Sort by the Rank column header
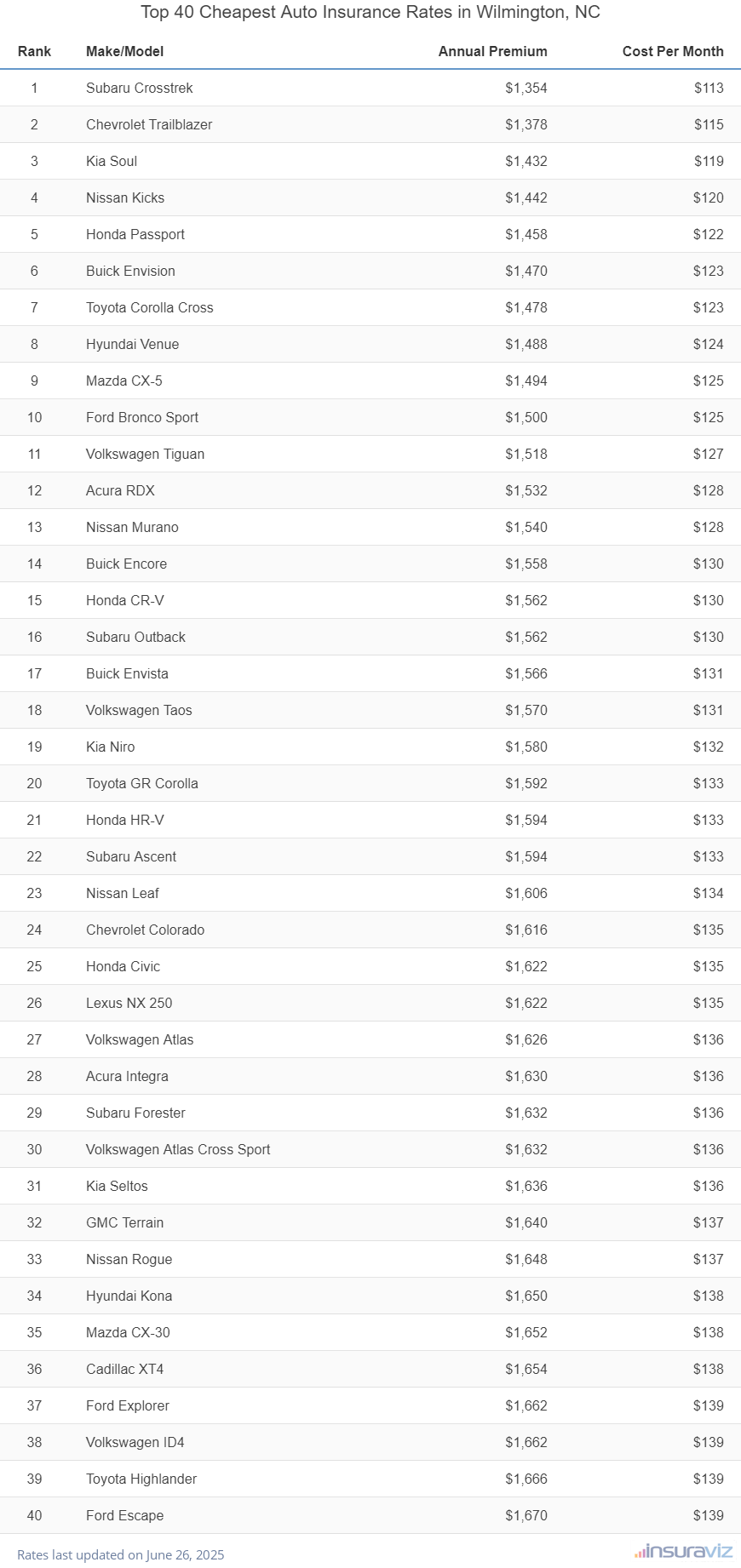This screenshot has width=741, height=1568. (x=34, y=51)
